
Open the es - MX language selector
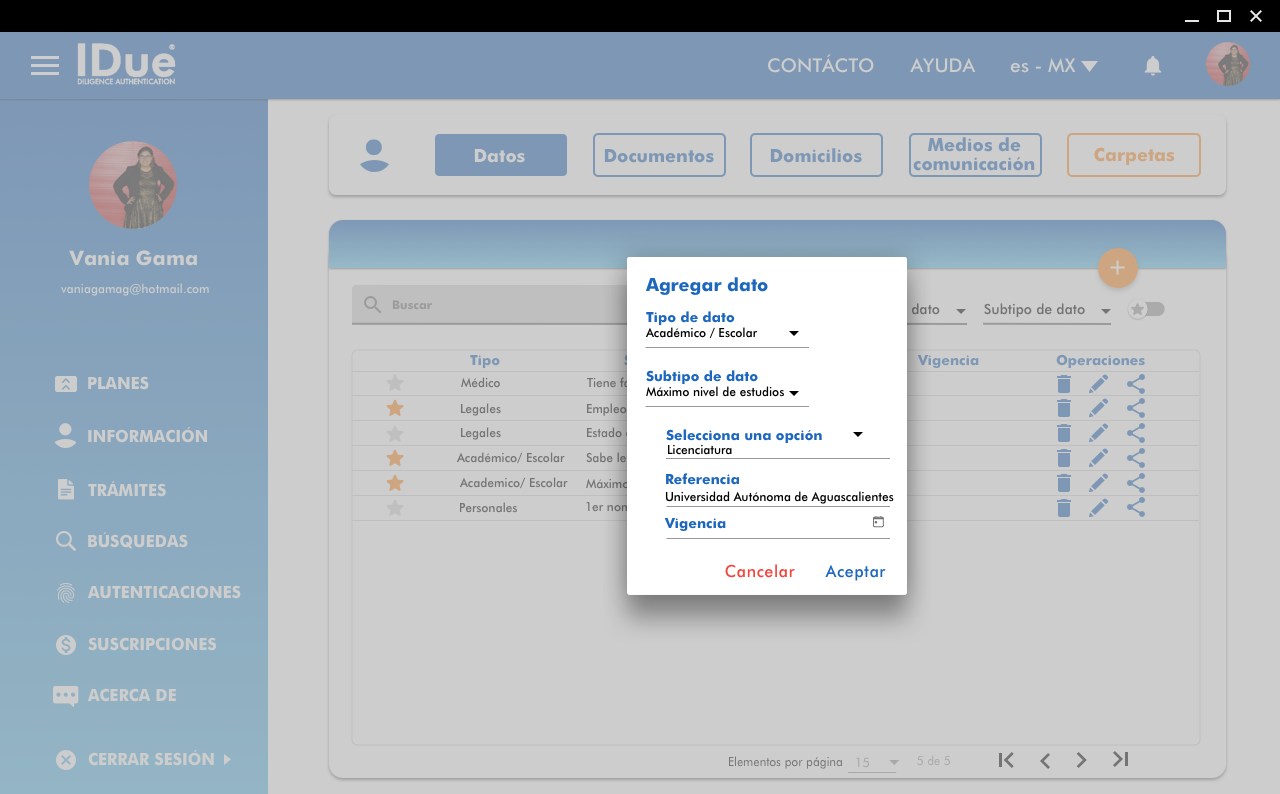[x=1053, y=66]
